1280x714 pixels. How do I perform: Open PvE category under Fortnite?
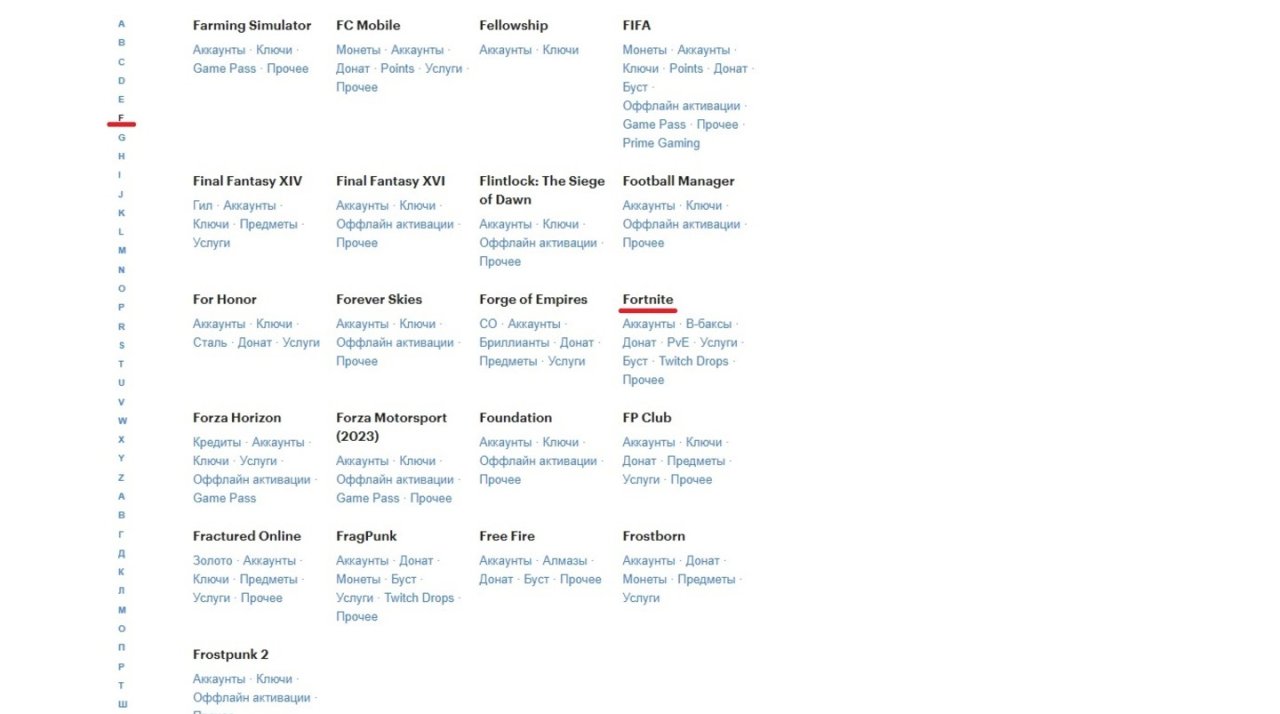(x=678, y=342)
